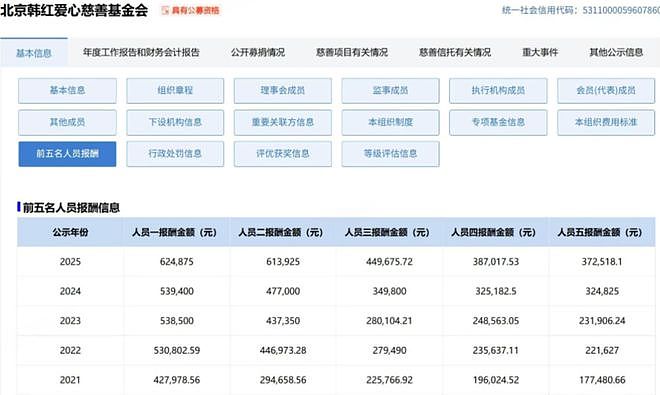The image size is (660, 395).
Task: Click the 446,973.28 cell
Action: pos(283,350)
